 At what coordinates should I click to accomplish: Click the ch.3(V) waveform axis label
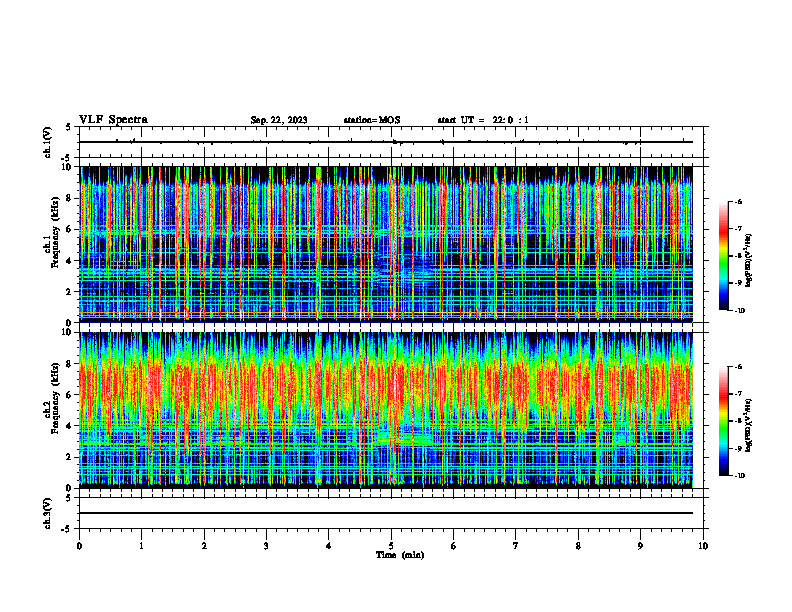[47, 513]
